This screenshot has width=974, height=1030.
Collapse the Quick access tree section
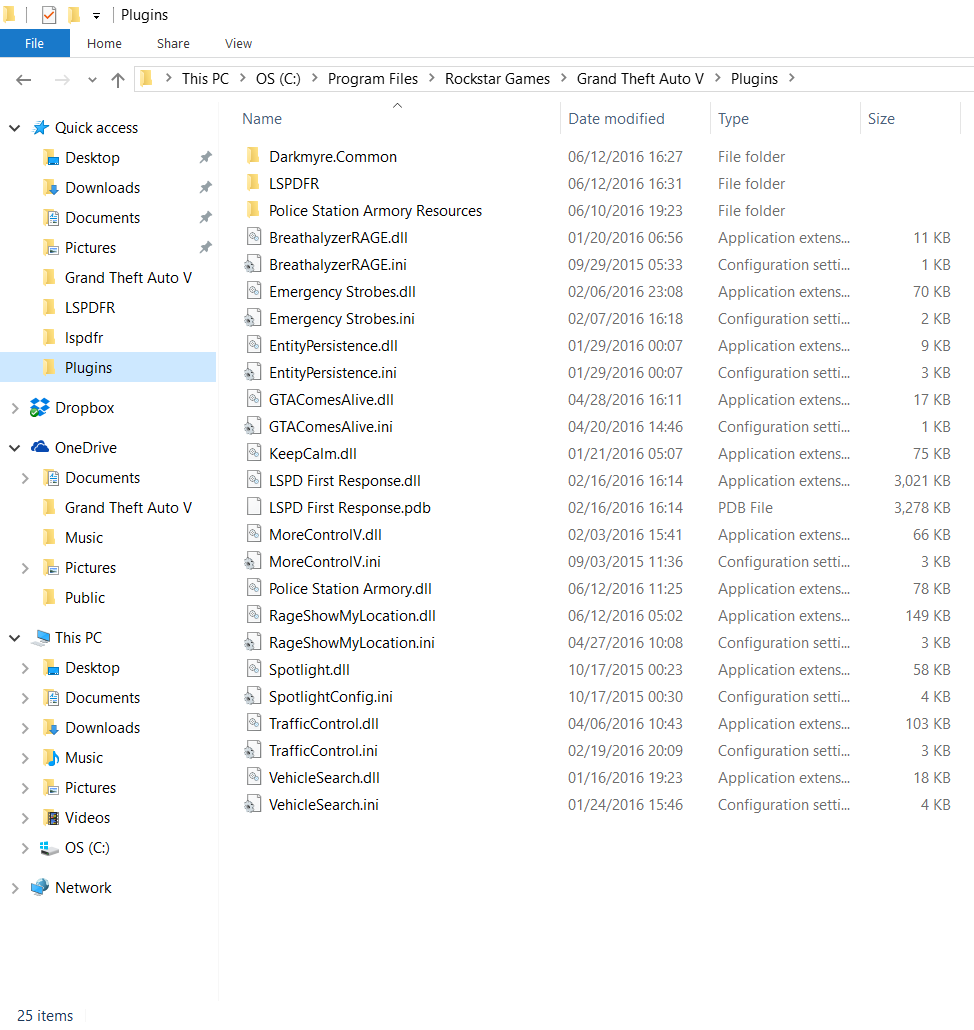pos(15,128)
